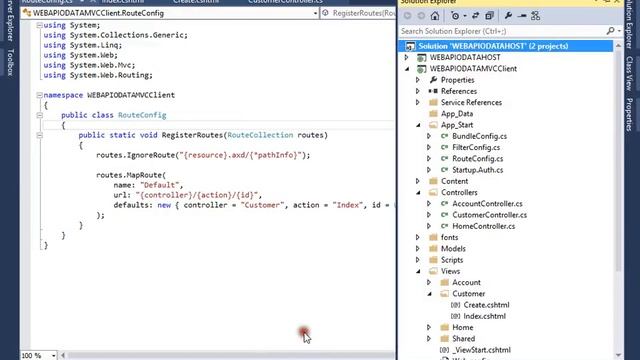Expand the RouteConfig.cs file node
The width and height of the screenshot is (640, 360).
(429, 159)
